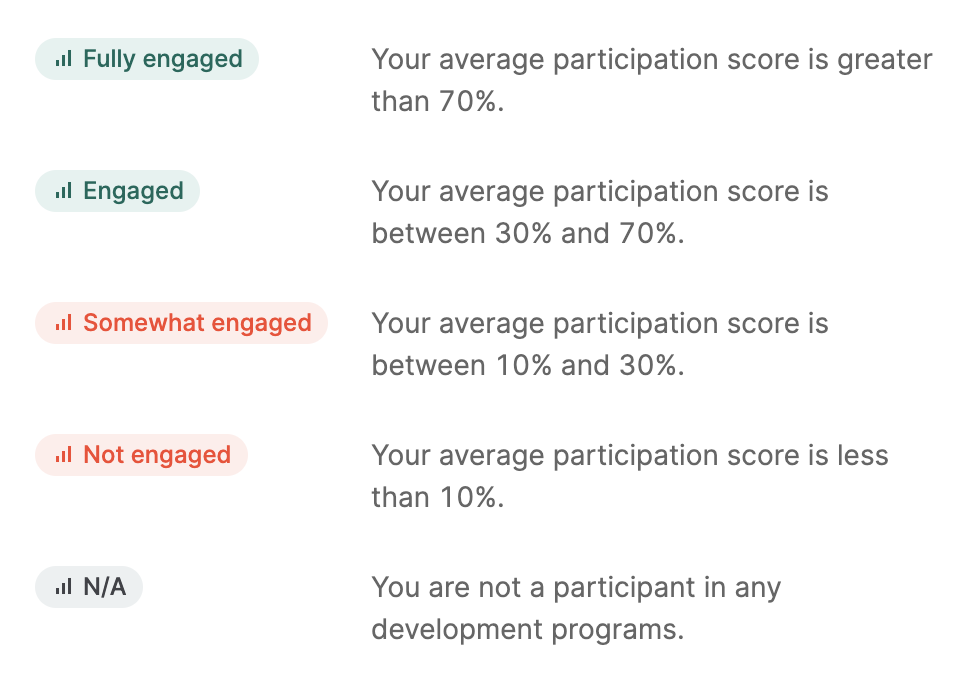Click the 'Not engaged' label text
The image size is (978, 678).
pos(157,455)
